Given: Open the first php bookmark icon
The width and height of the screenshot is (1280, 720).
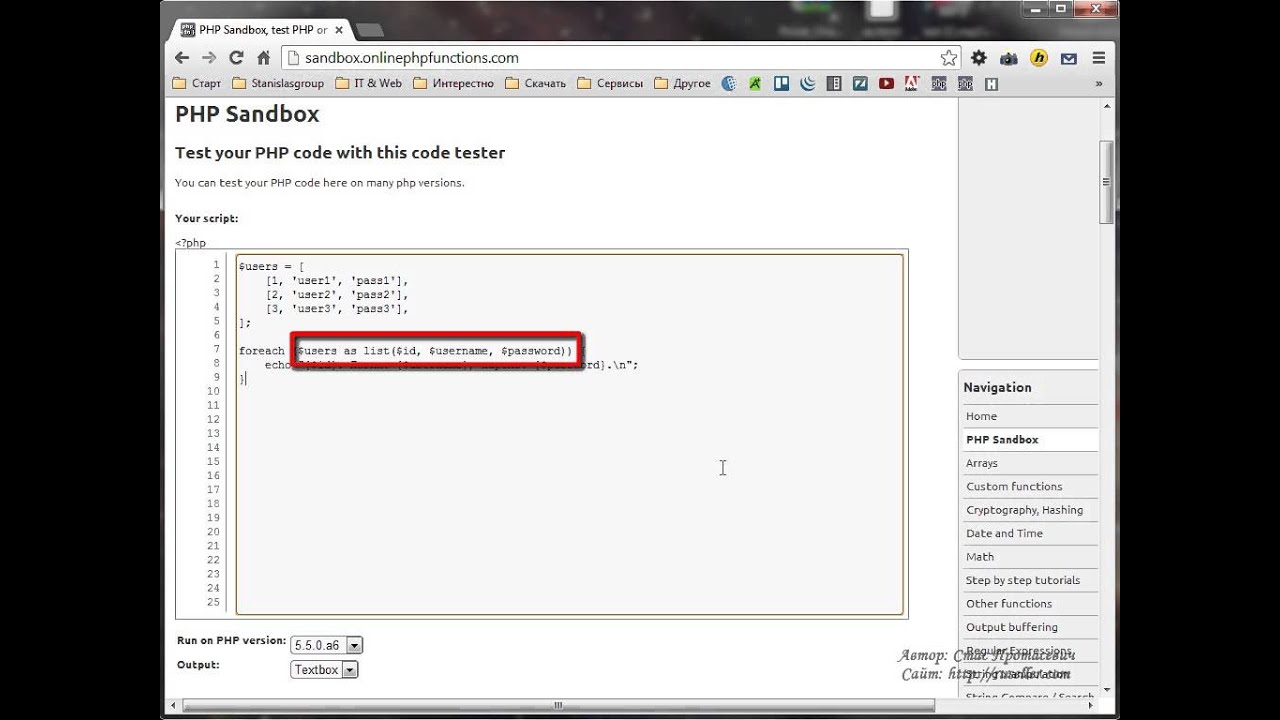Looking at the screenshot, I should point(938,84).
